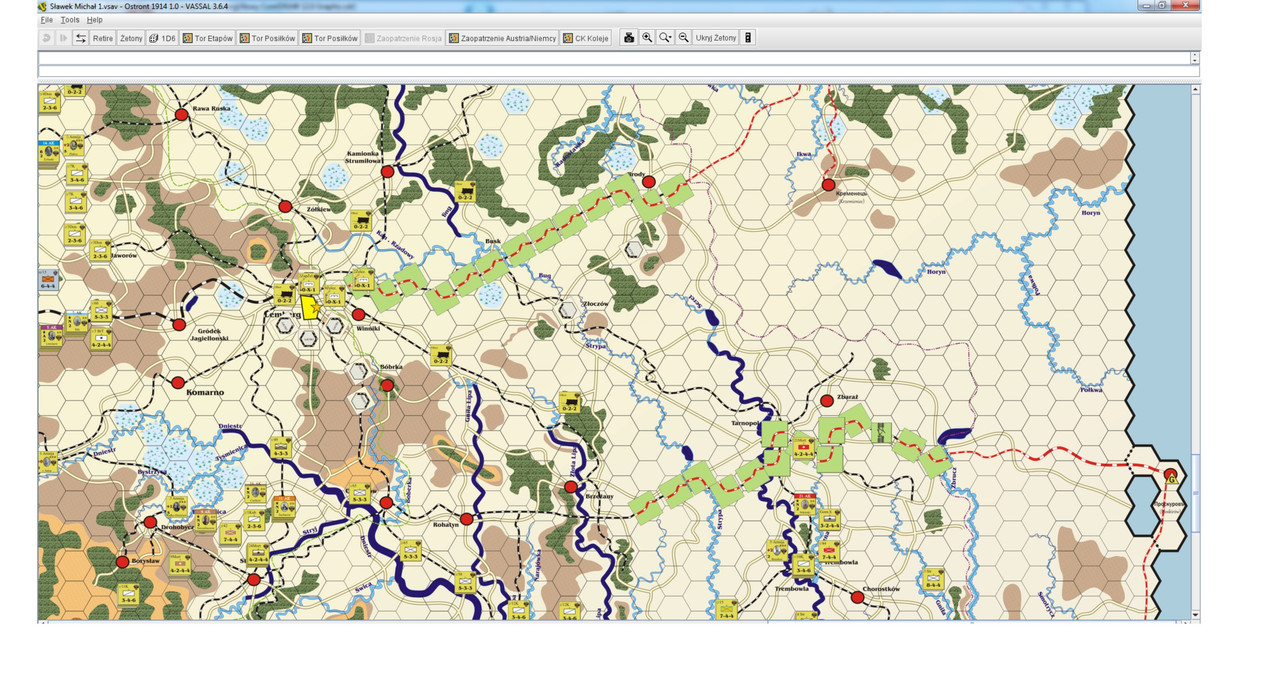1280x693 pixels.
Task: Roll the 1D6 dice button
Action: [x=162, y=38]
